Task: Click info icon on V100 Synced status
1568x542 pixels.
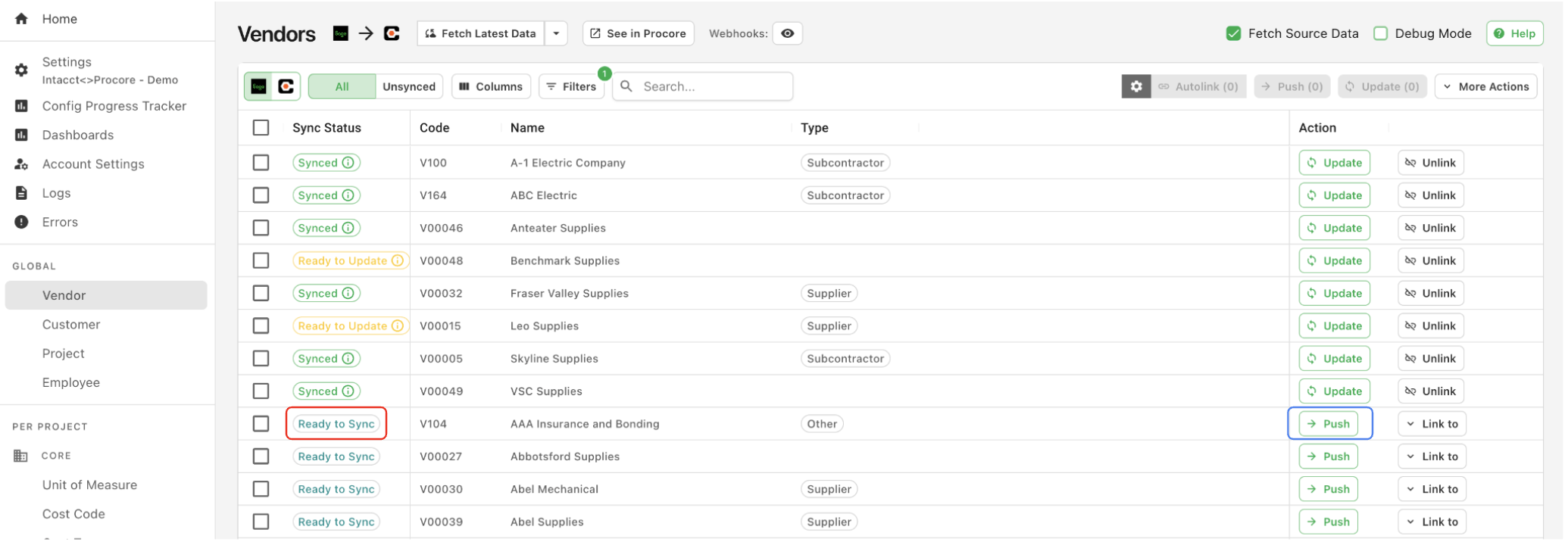Action: 348,163
